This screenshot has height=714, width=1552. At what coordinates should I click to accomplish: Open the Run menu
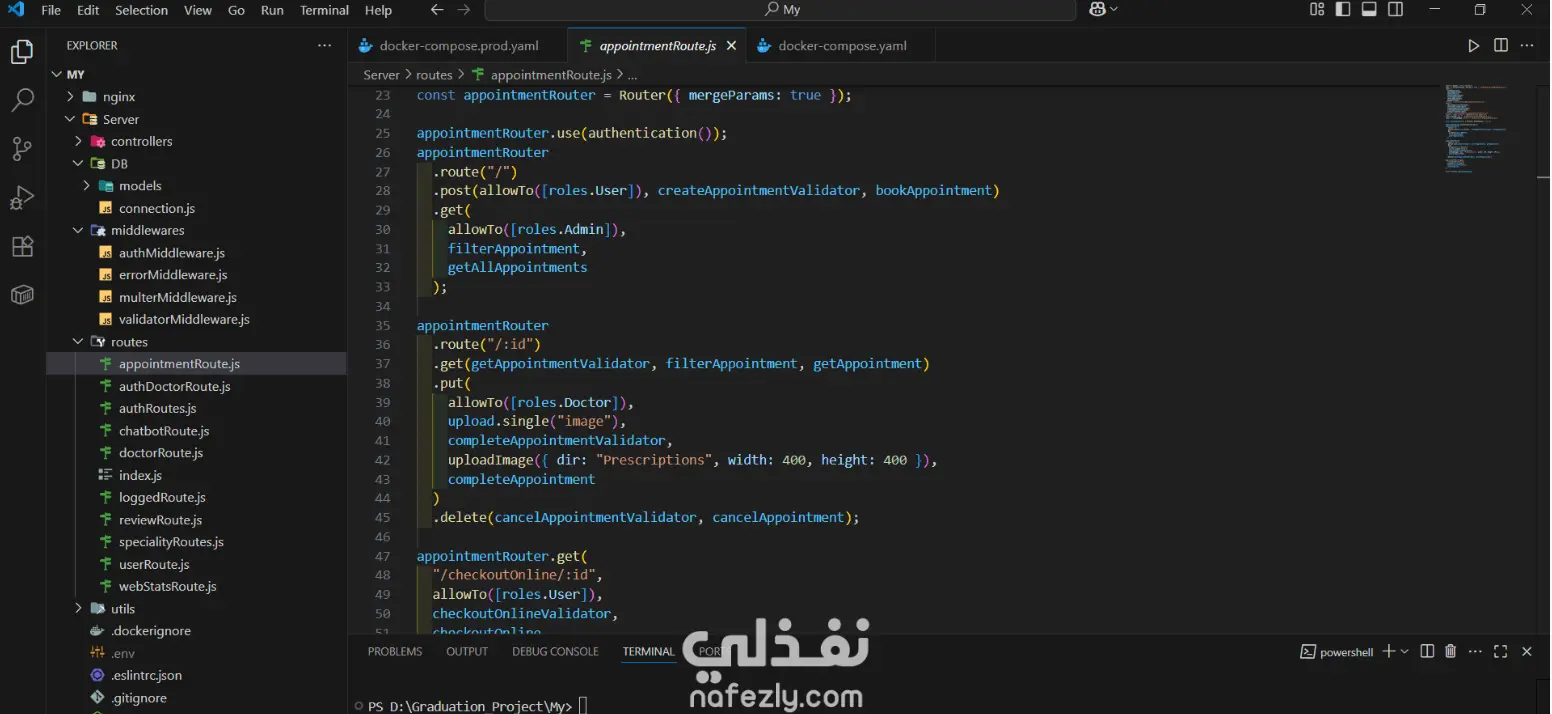pos(272,10)
